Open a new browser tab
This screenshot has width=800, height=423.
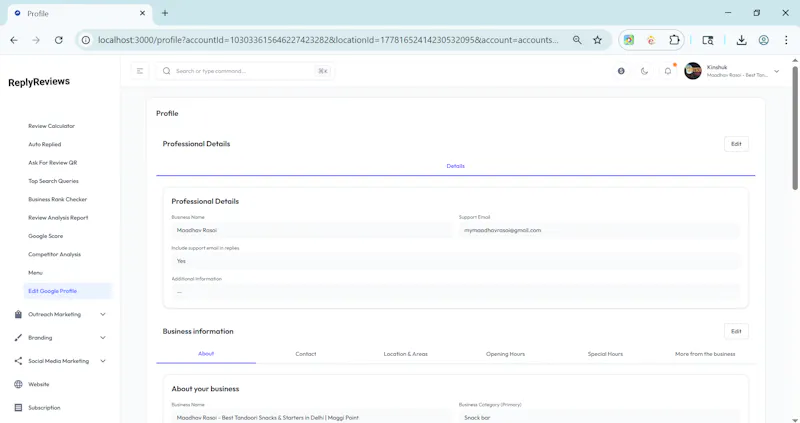click(165, 13)
